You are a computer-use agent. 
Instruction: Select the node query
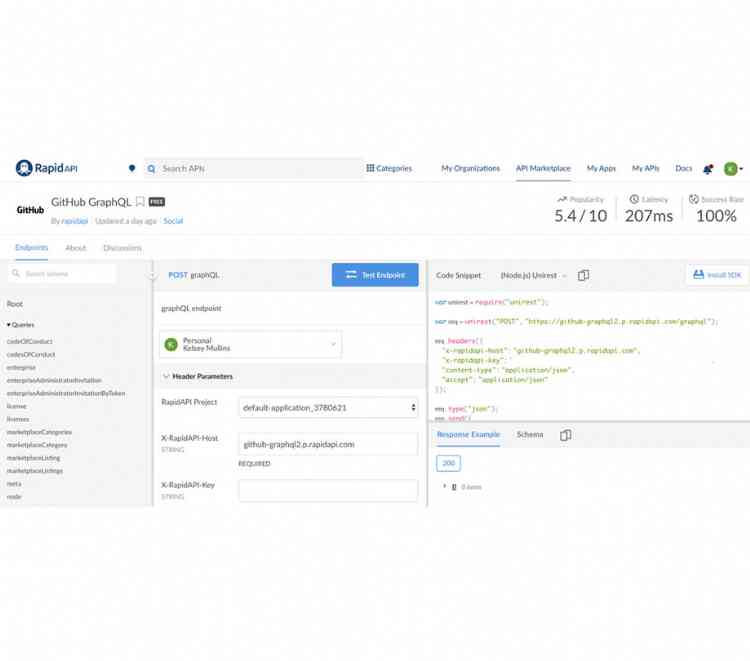point(14,496)
